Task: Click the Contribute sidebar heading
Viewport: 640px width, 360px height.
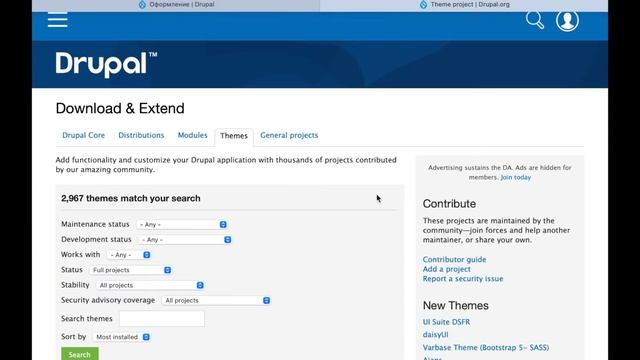Action: point(449,204)
